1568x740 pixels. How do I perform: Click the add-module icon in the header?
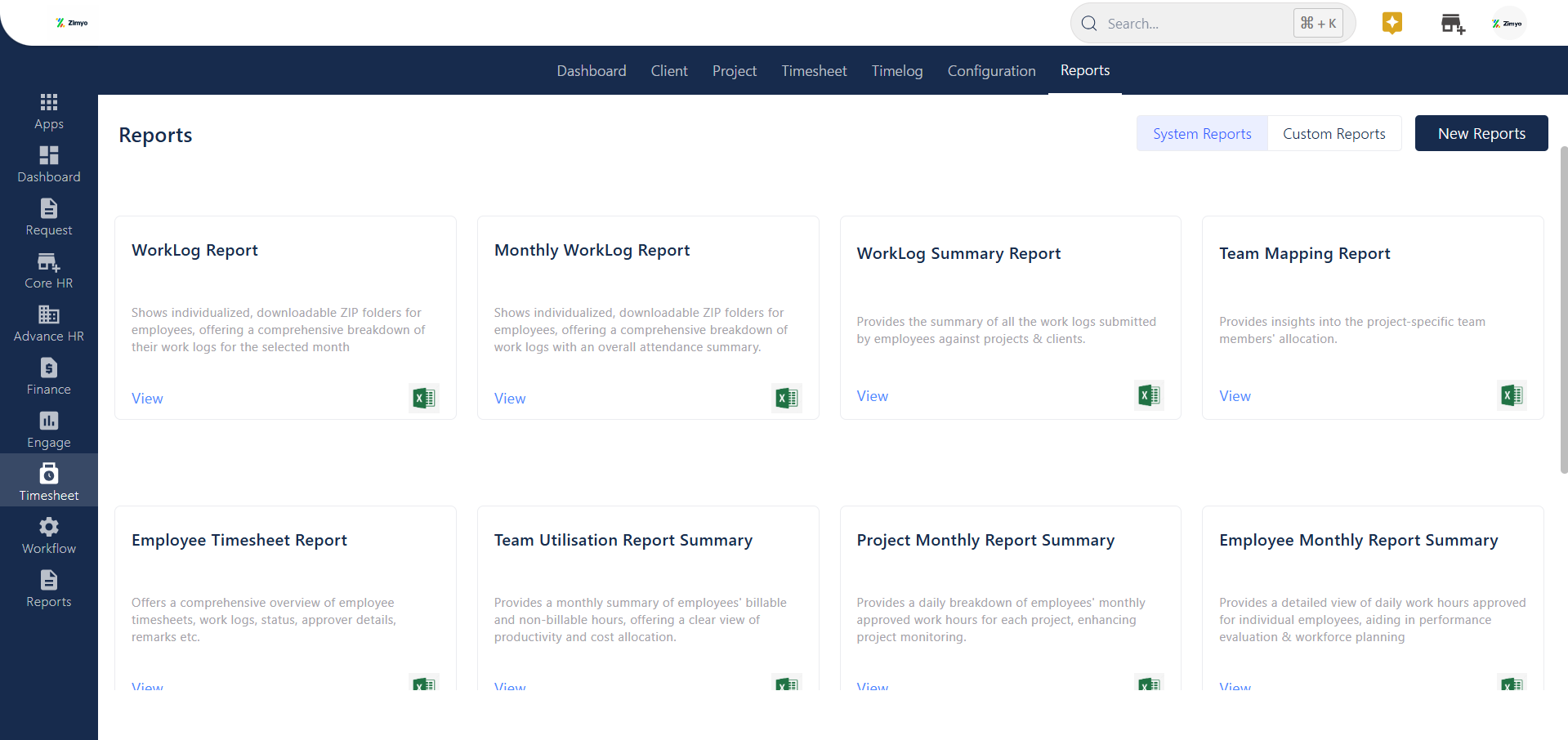point(1453,24)
